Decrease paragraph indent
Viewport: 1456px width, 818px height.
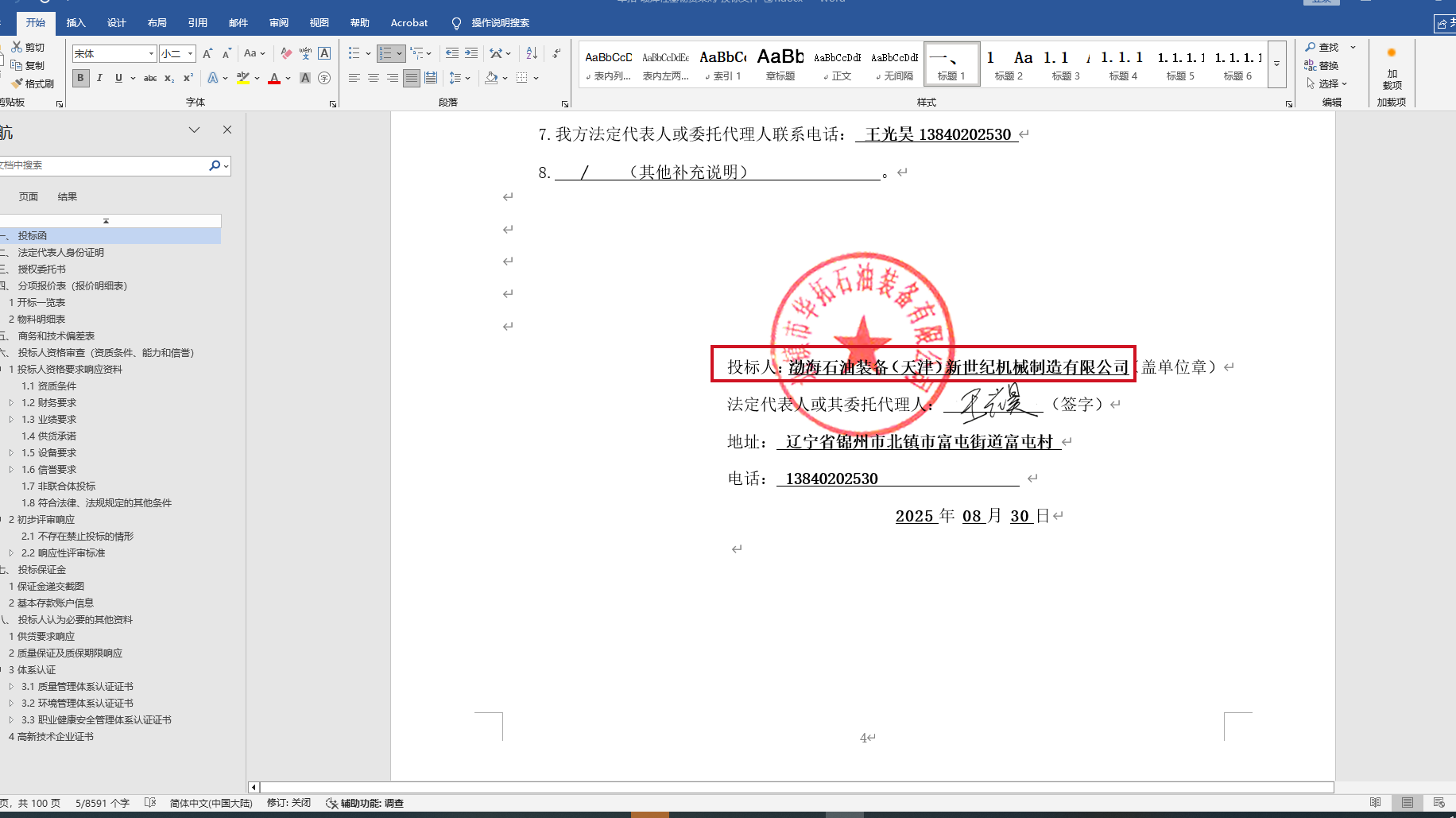click(452, 53)
